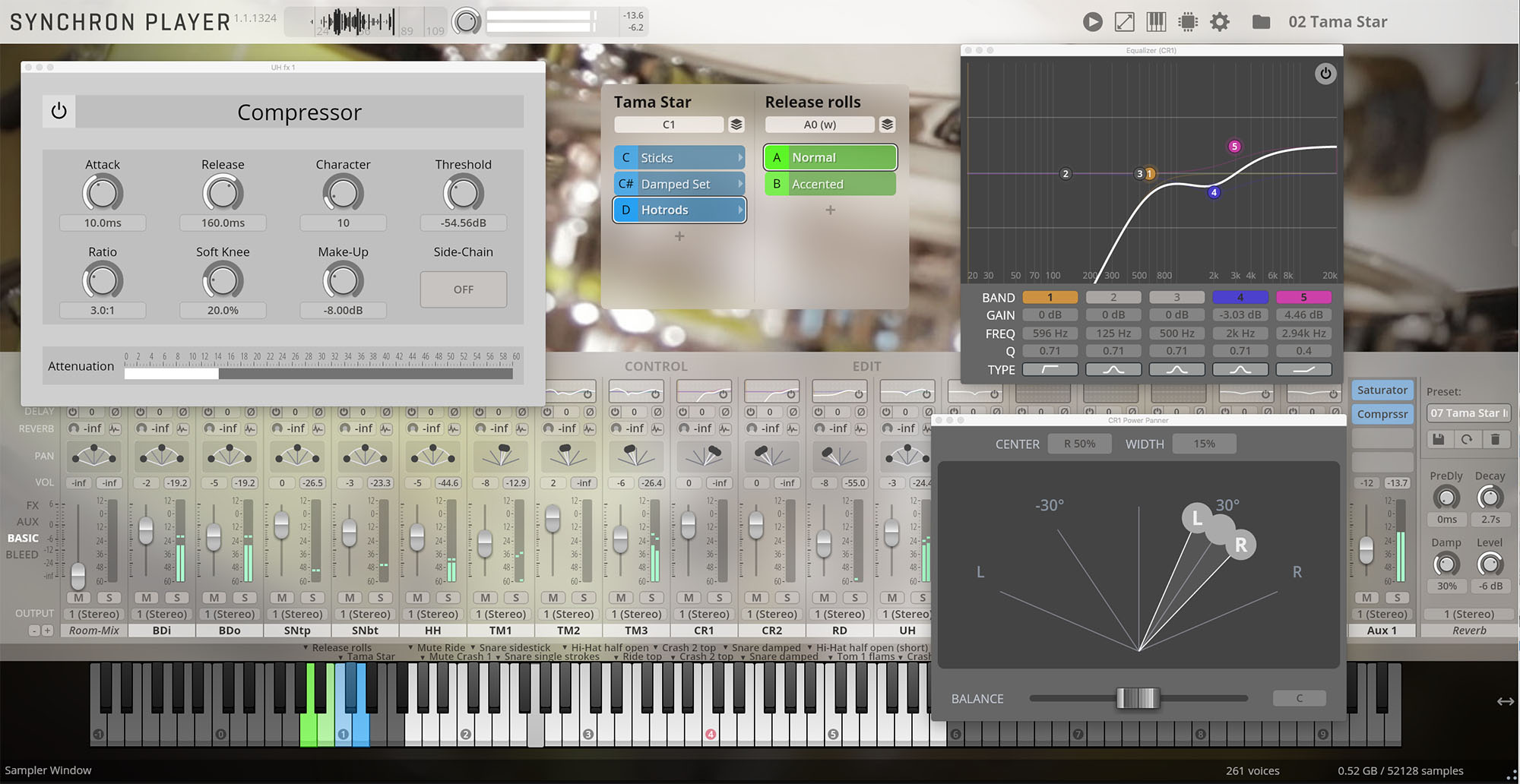Reload reverb preset with the refresh icon
The height and width of the screenshot is (784, 1520).
pos(1467,439)
